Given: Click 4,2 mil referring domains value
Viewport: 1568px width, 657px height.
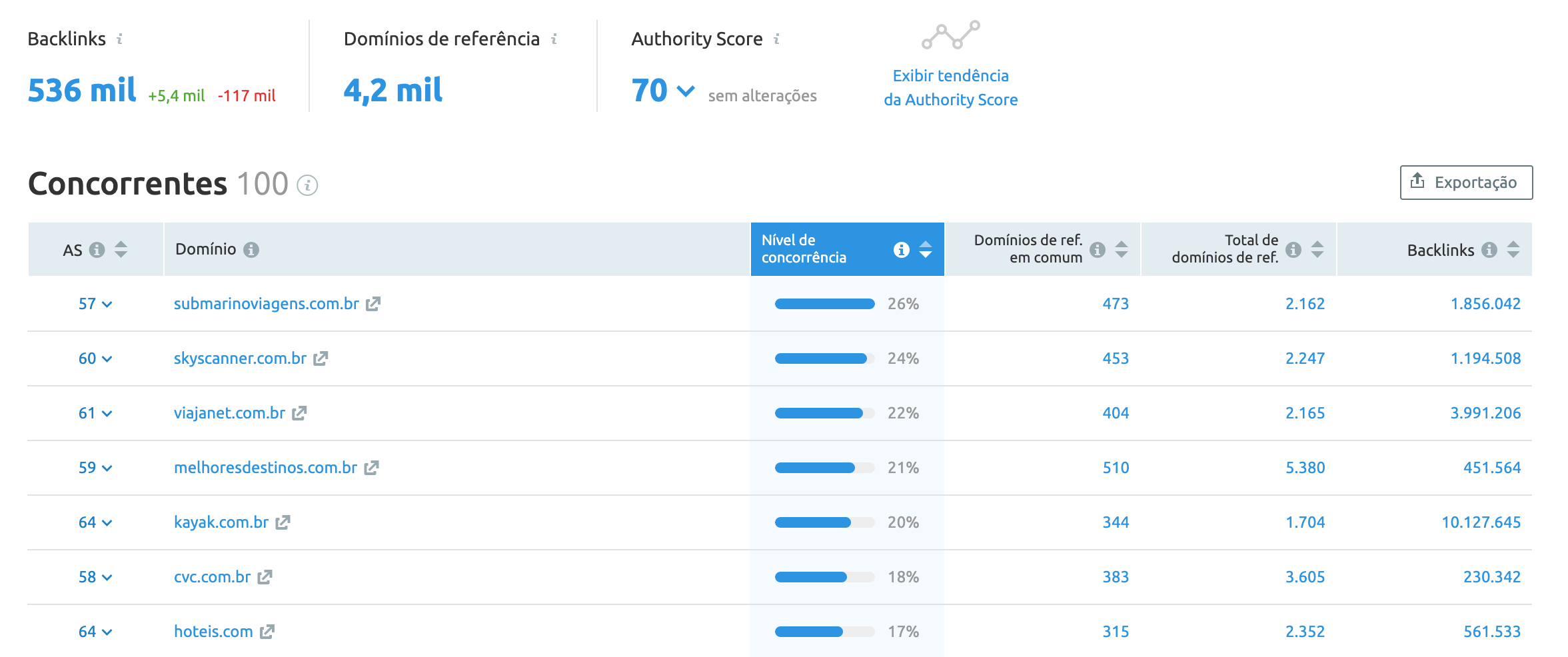Looking at the screenshot, I should coord(393,91).
